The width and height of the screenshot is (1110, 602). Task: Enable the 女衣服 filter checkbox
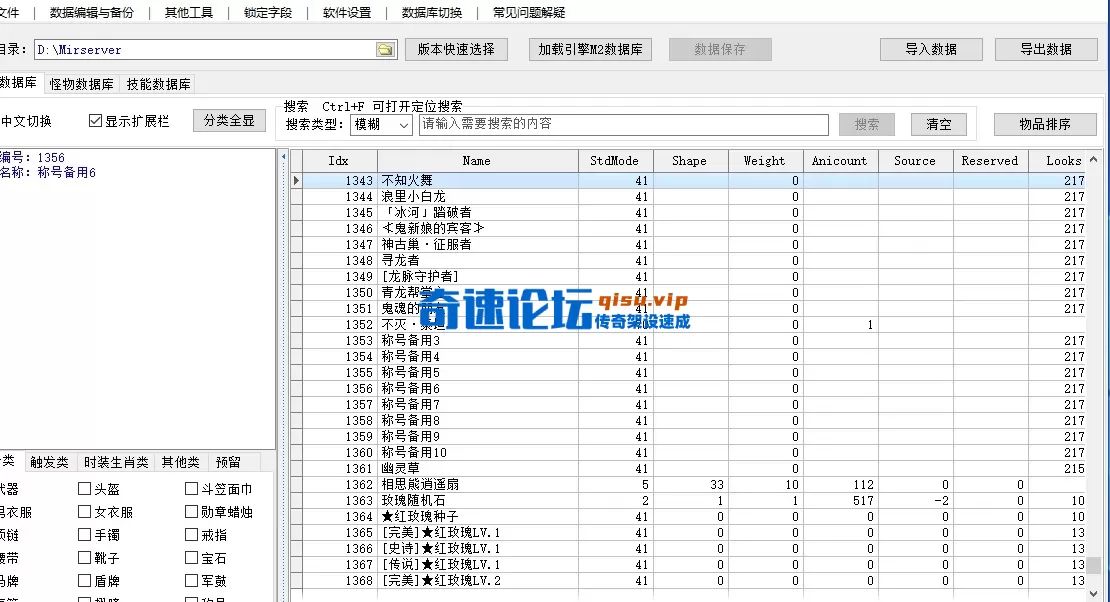82,511
